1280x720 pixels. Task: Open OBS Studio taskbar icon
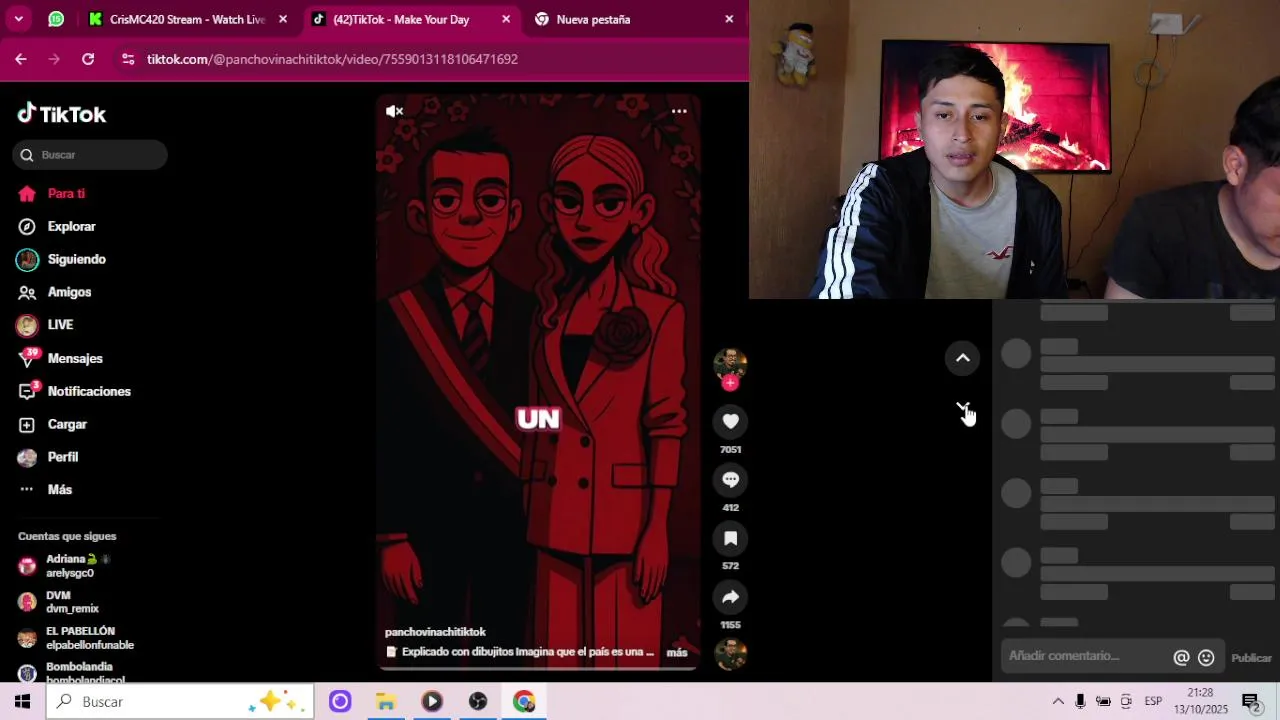[x=478, y=702]
